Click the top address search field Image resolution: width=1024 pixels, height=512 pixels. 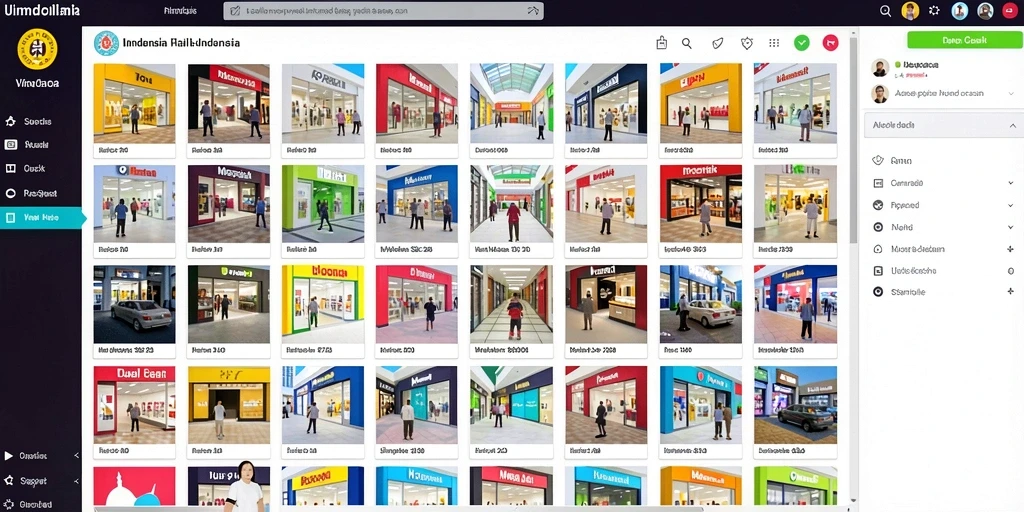pos(383,10)
